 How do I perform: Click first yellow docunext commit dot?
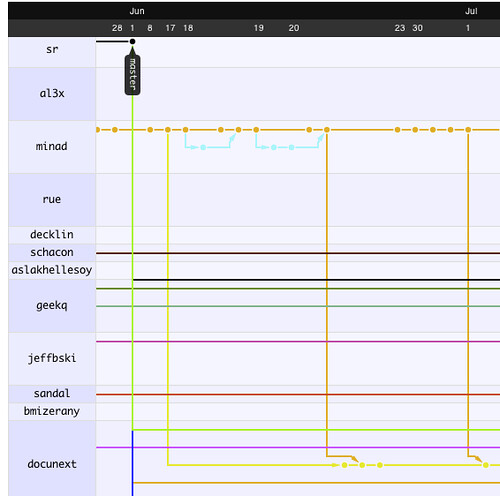tap(344, 465)
